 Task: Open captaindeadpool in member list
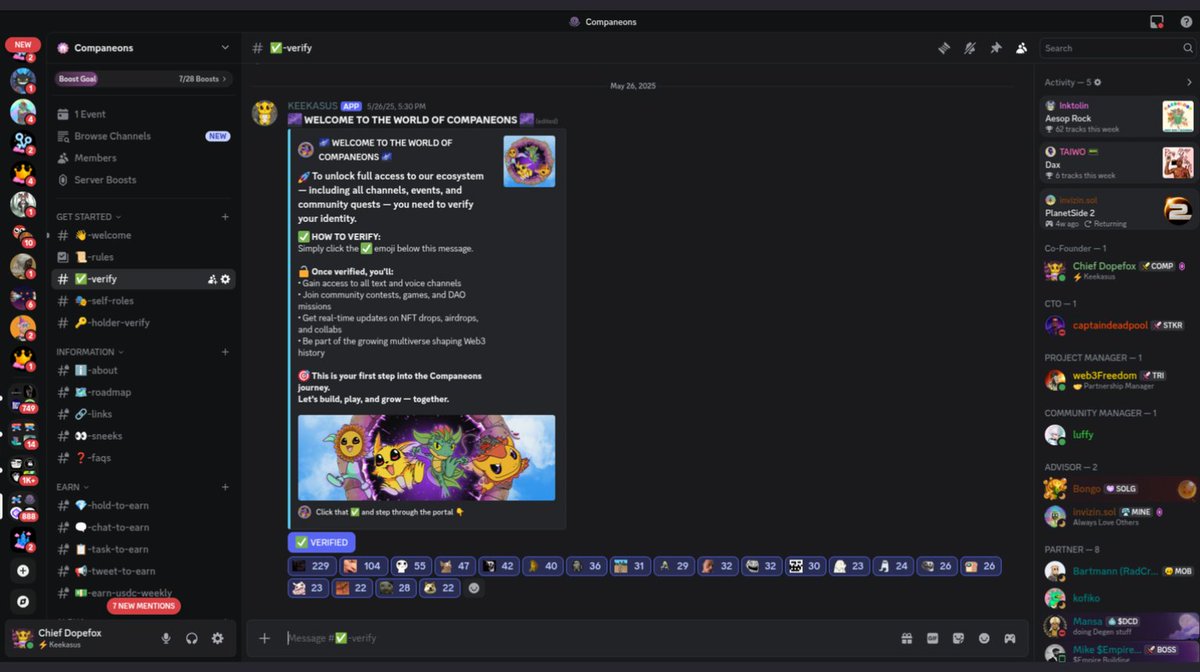click(x=1117, y=325)
